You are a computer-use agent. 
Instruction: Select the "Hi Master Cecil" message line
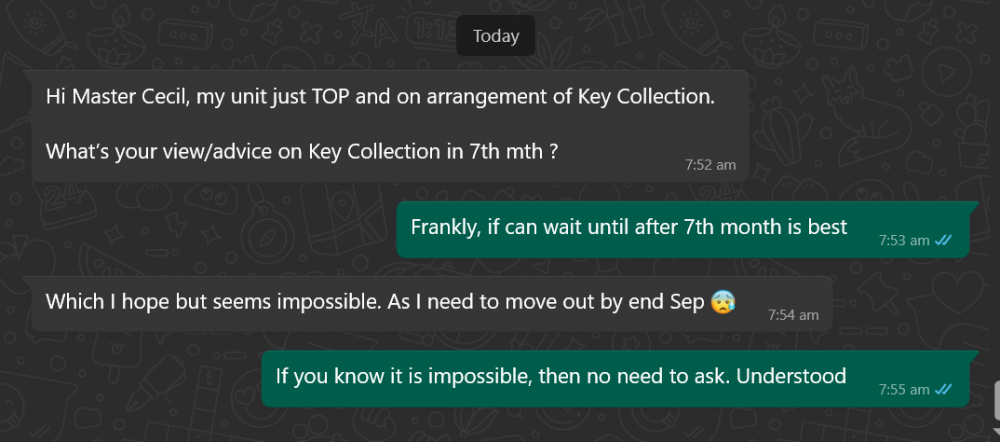pos(381,97)
